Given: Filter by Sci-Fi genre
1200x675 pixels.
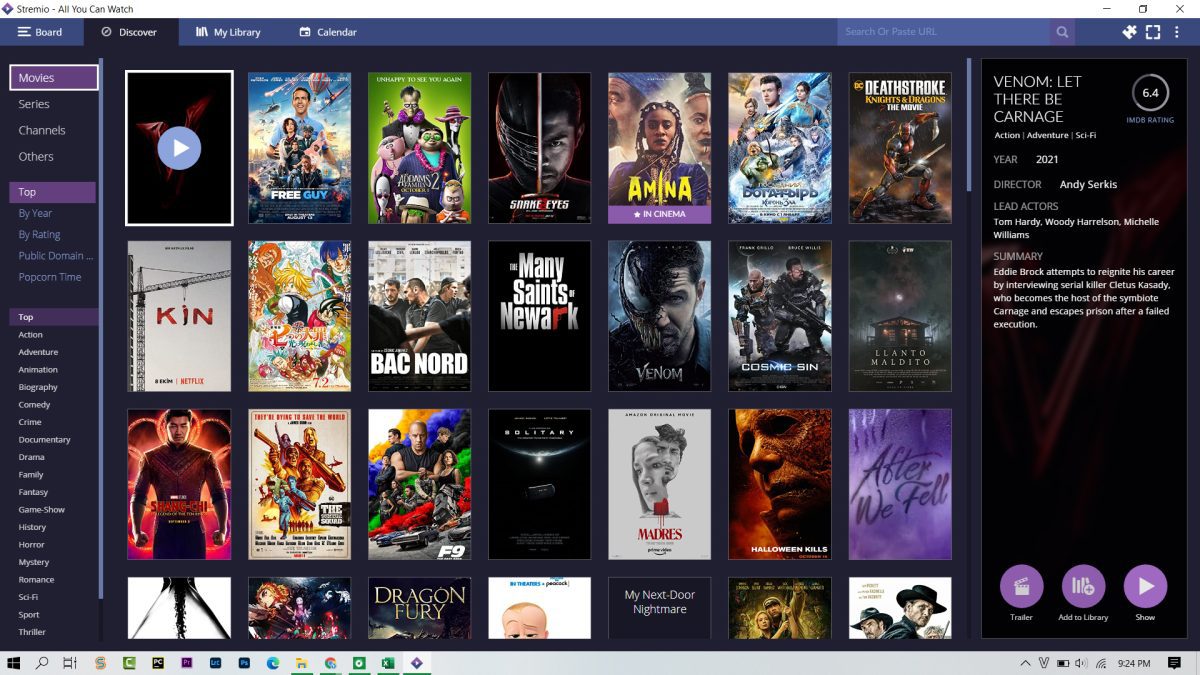Looking at the screenshot, I should tap(28, 597).
